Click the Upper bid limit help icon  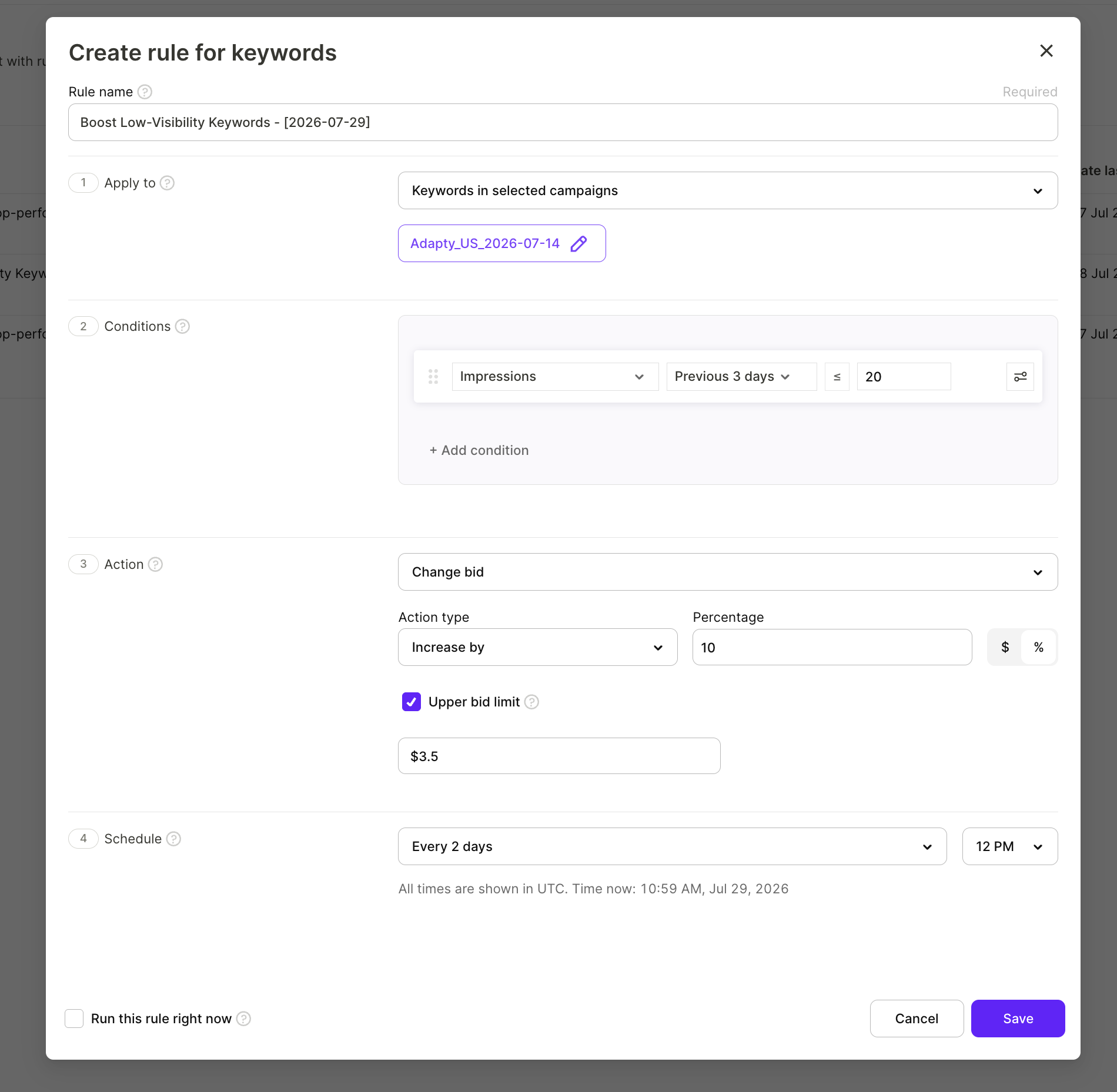point(531,702)
